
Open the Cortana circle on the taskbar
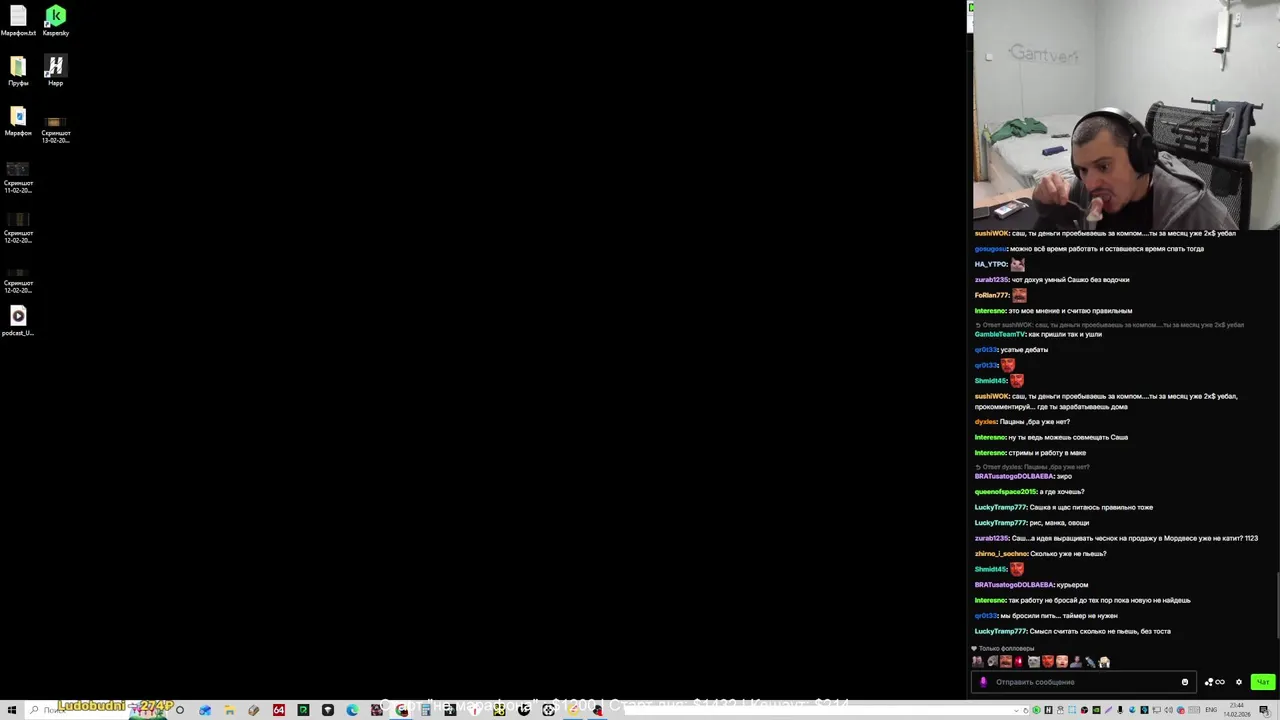pos(180,710)
